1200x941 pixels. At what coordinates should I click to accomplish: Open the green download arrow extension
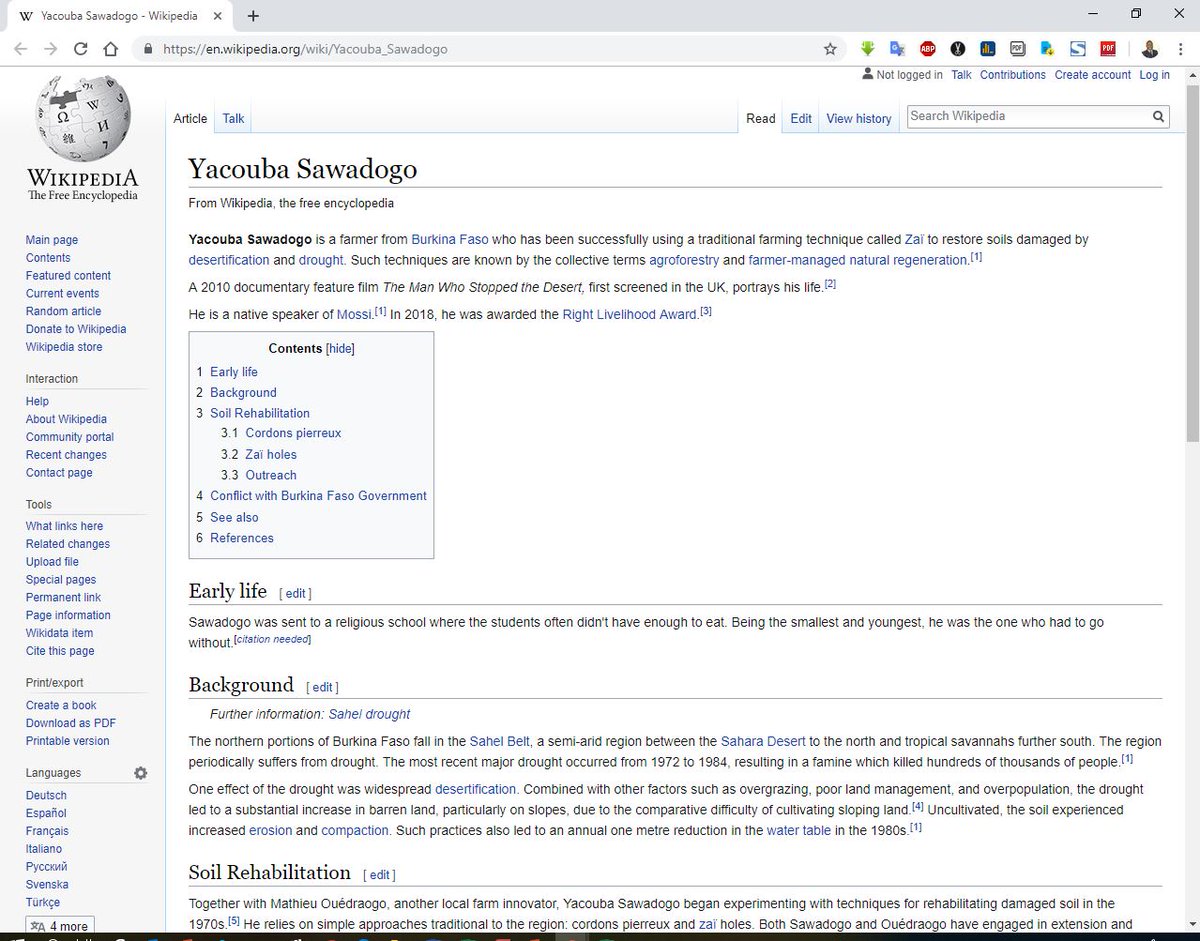coord(868,48)
